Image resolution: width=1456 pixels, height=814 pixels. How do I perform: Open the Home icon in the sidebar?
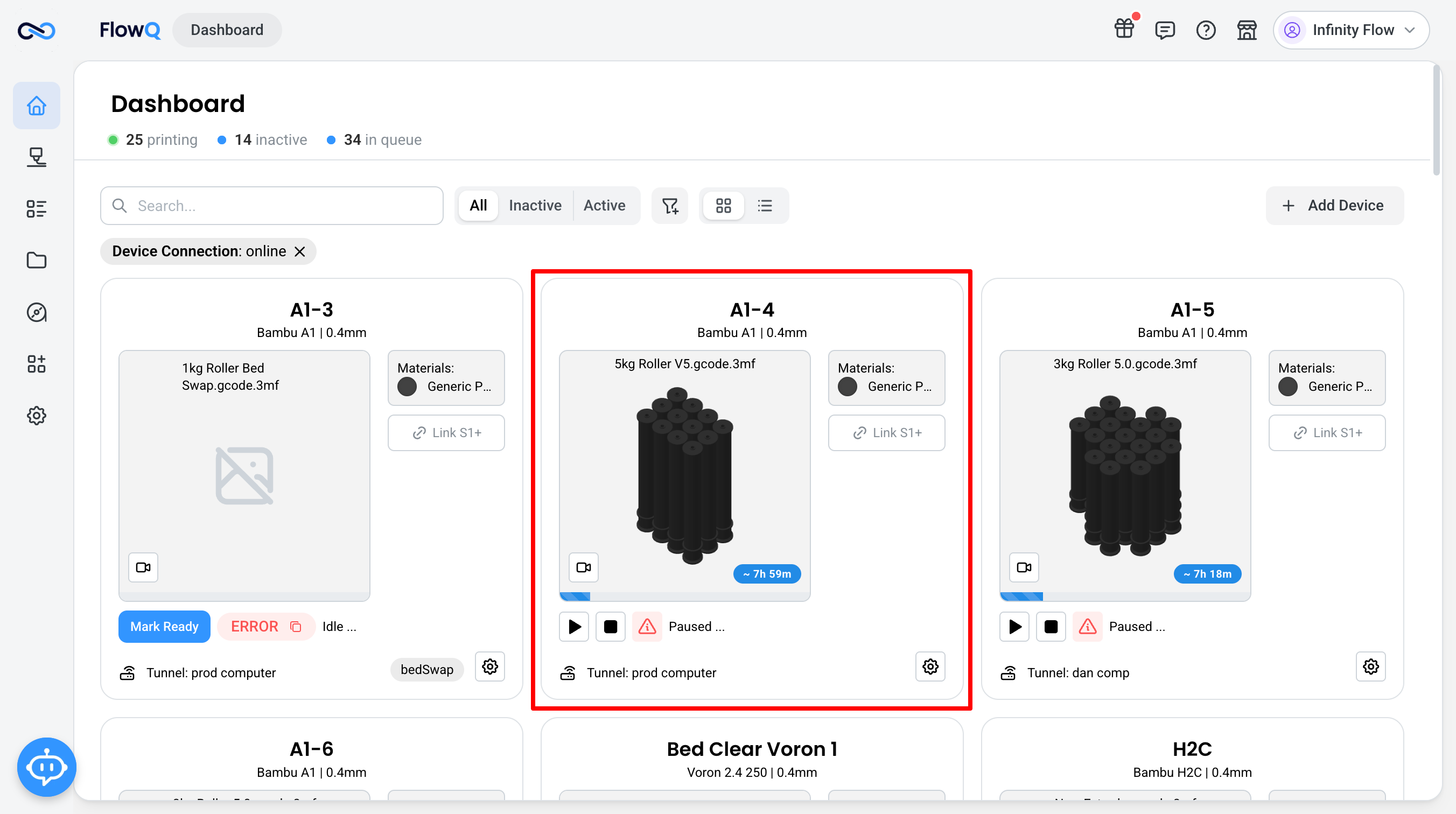coord(36,106)
